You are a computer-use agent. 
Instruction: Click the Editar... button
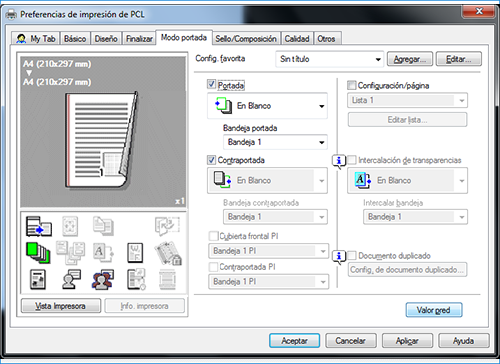point(459,59)
